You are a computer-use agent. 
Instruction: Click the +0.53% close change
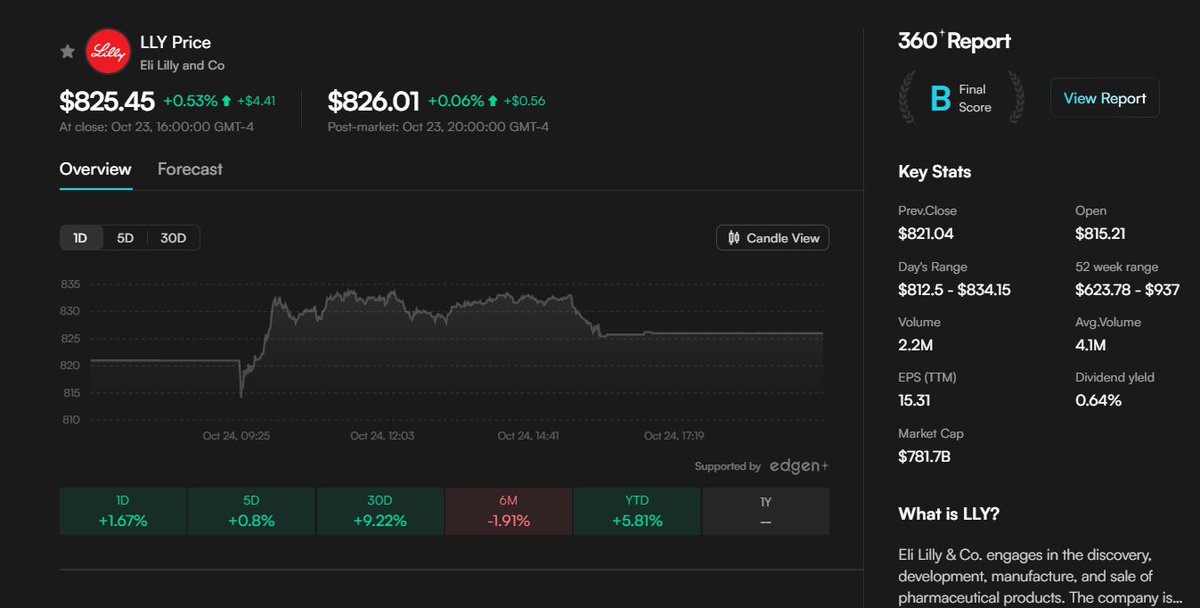(x=190, y=101)
